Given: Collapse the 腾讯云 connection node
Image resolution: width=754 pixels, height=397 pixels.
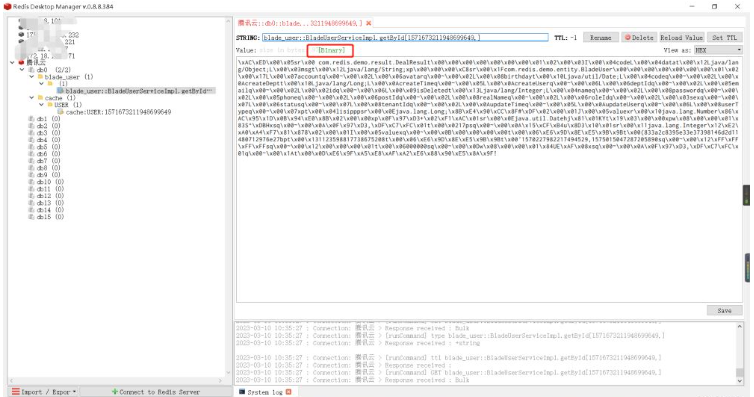Looking at the screenshot, I should coord(12,62).
